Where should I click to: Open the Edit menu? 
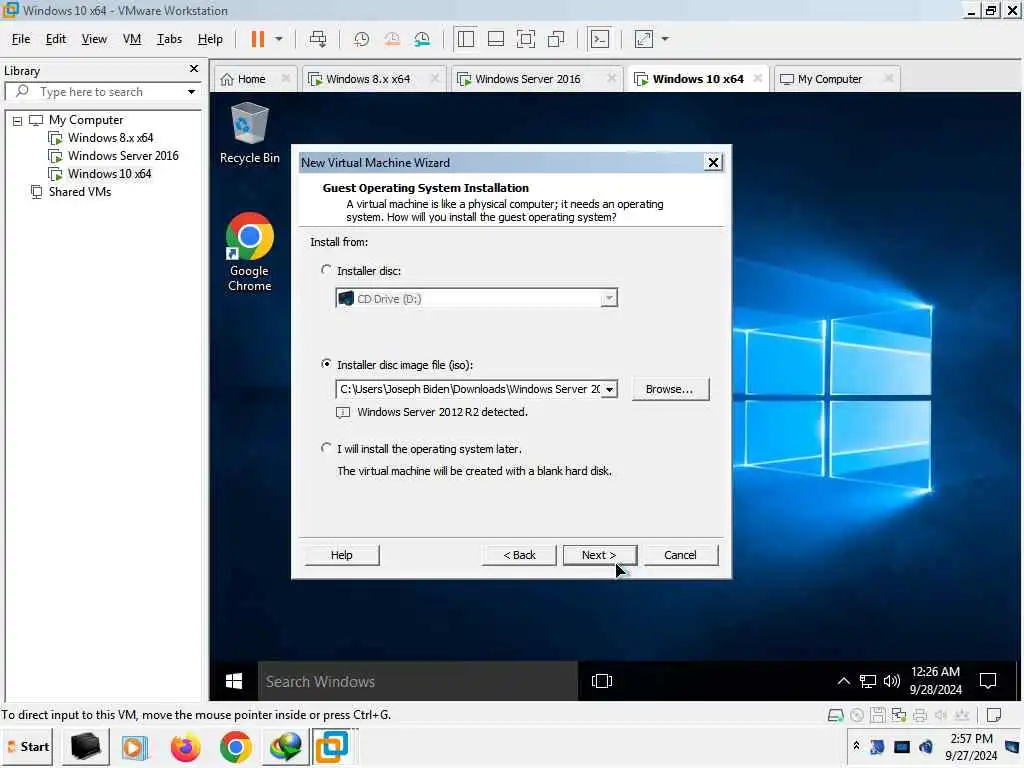click(56, 39)
